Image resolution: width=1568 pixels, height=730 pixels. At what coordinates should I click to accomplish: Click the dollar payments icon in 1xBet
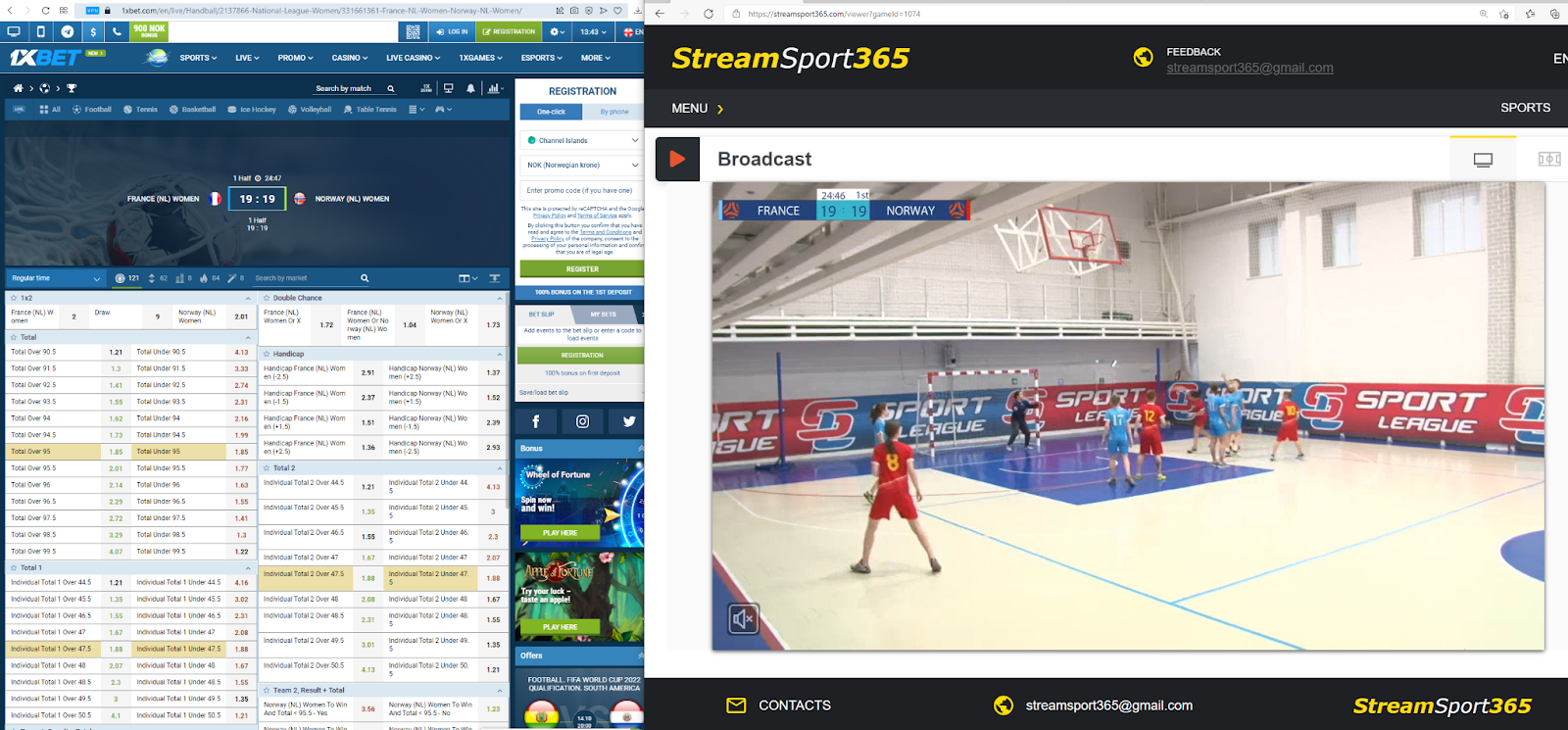93,31
